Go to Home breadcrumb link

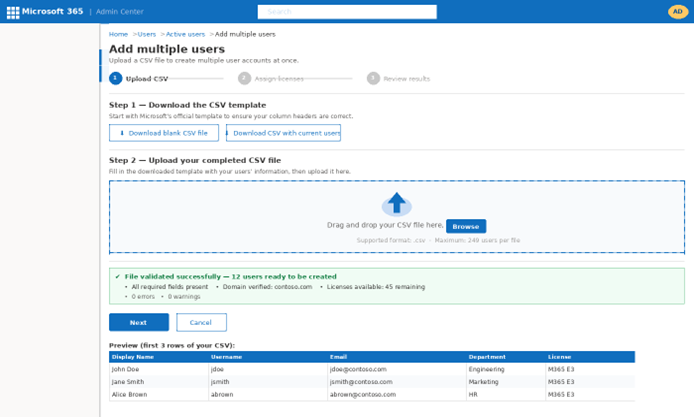(x=118, y=34)
